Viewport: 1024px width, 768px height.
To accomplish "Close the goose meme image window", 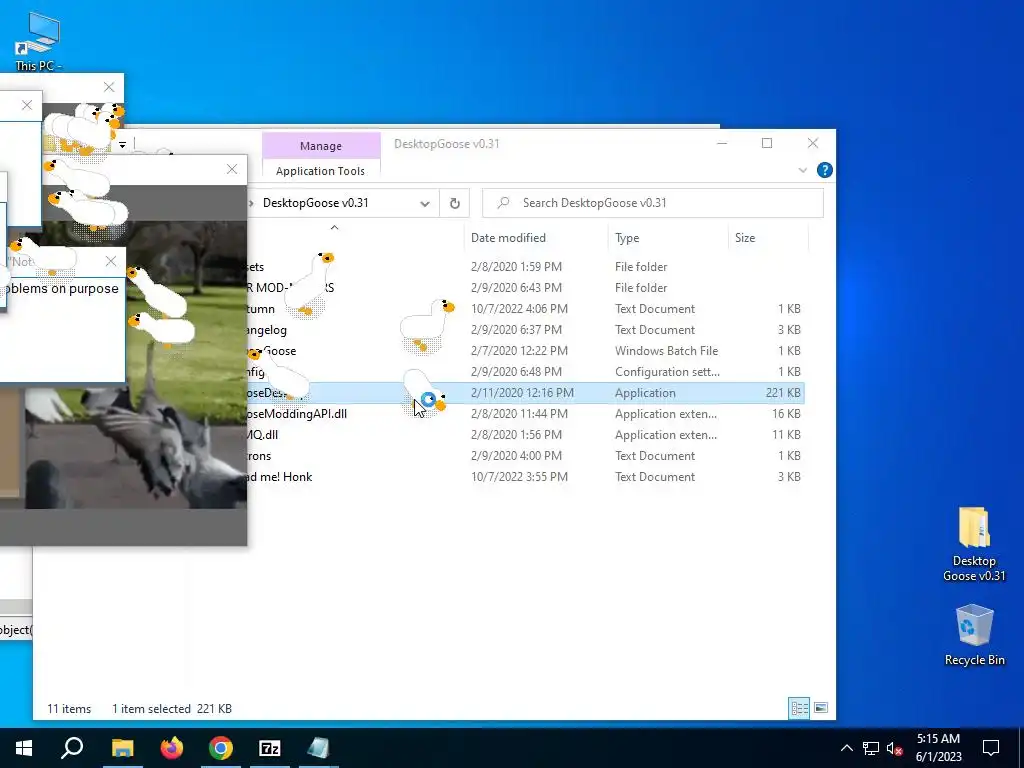I will click(232, 169).
